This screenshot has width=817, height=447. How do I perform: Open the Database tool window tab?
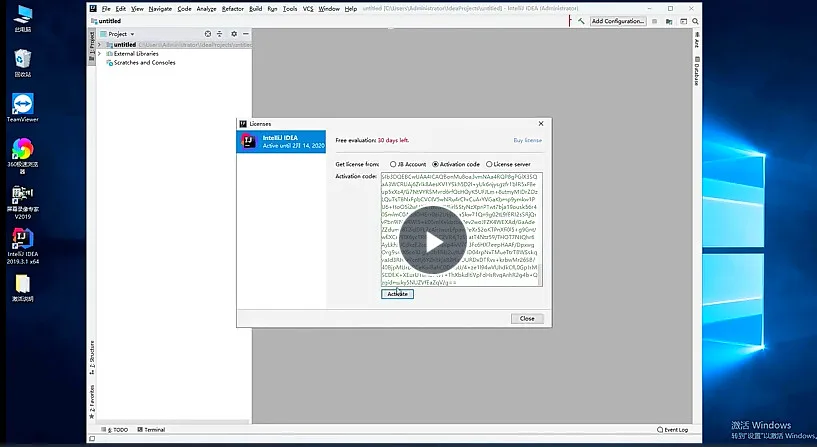tap(697, 71)
